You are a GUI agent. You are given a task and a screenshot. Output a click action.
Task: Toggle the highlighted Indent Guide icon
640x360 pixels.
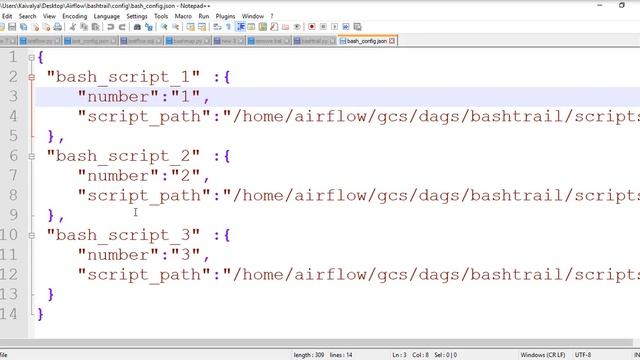point(241,27)
